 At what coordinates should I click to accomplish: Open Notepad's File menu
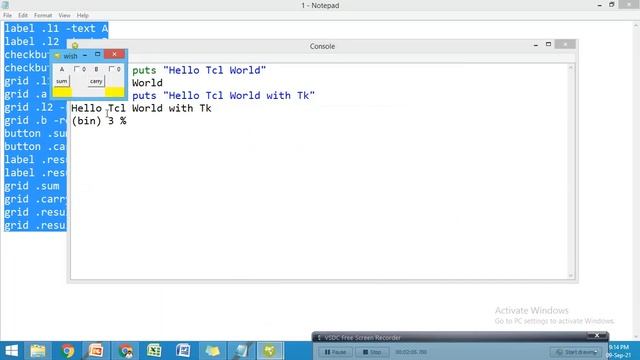click(7, 15)
